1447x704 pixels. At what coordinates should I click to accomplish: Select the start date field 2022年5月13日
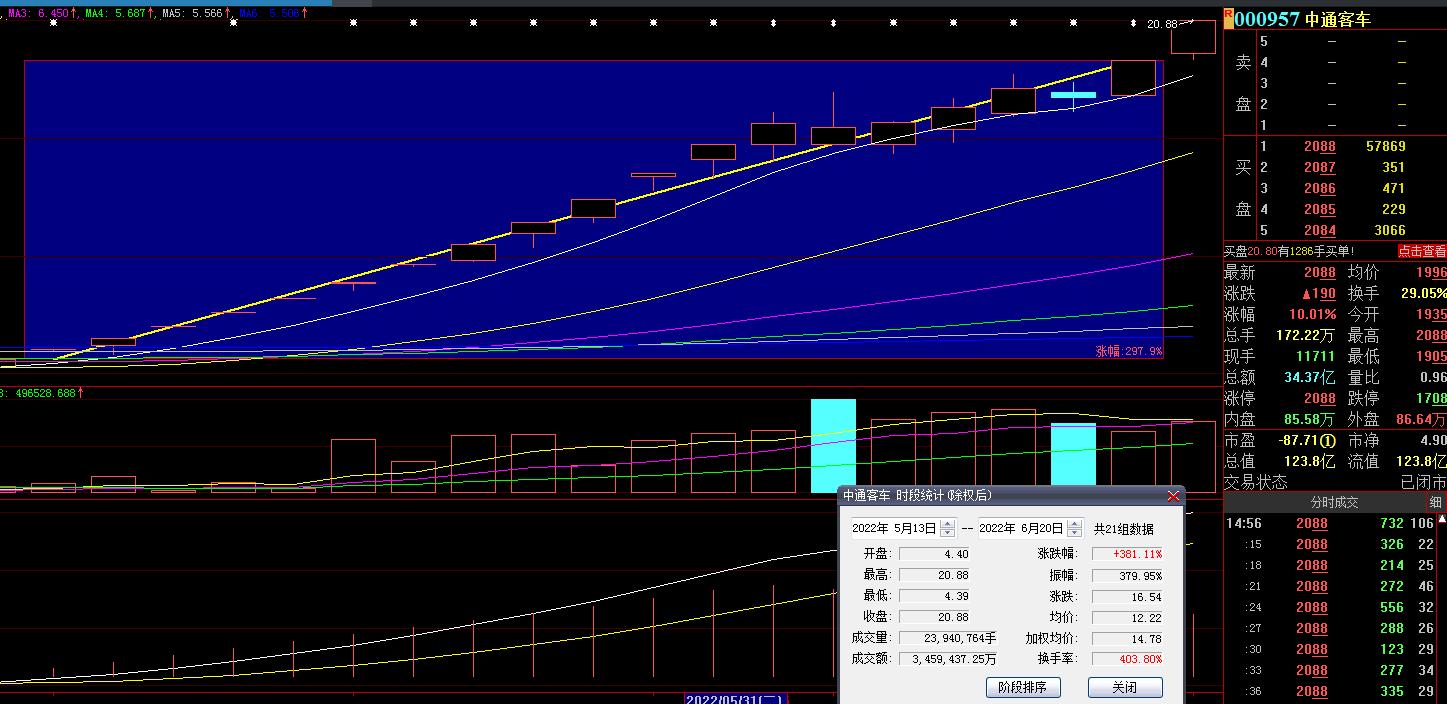tap(894, 529)
